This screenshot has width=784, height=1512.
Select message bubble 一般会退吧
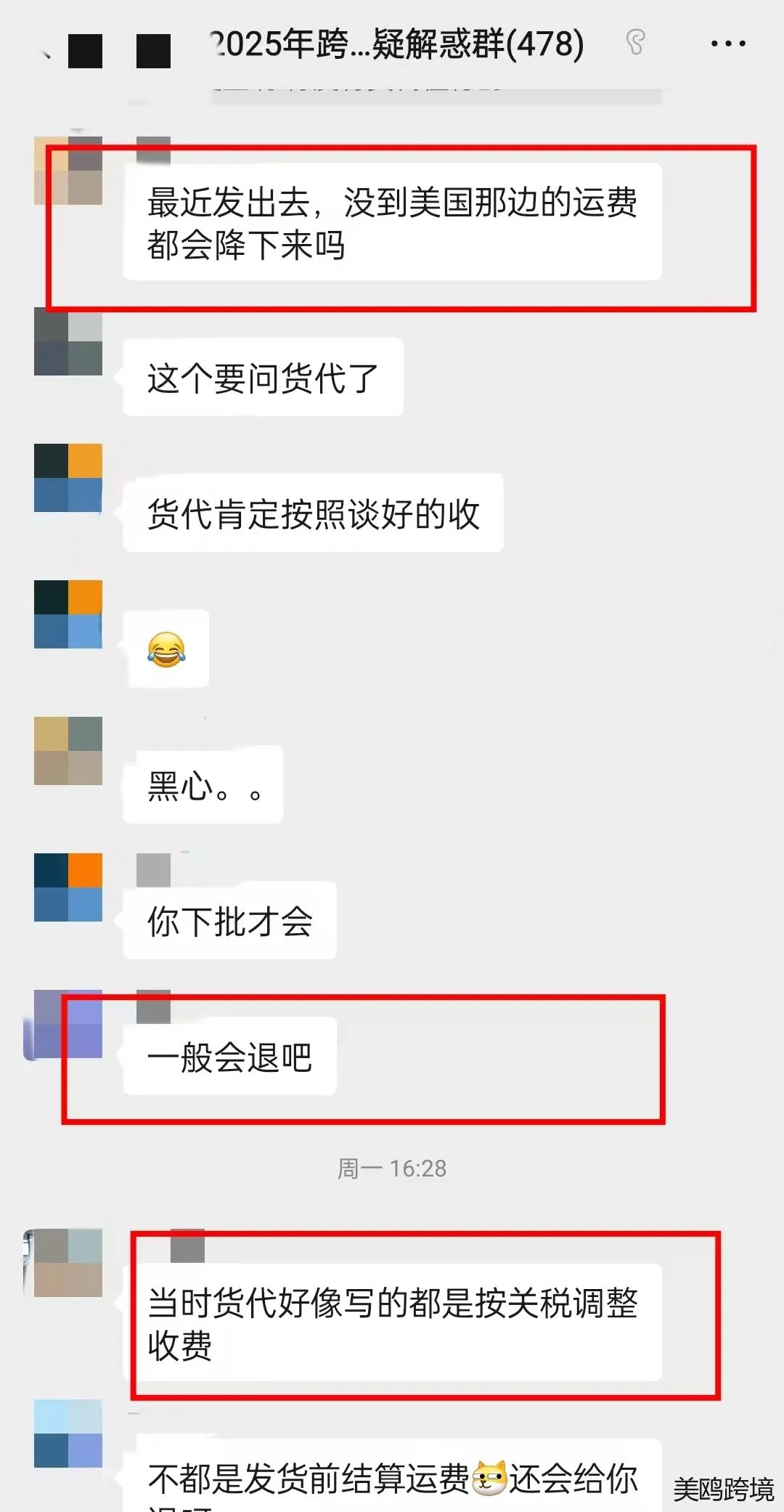click(229, 1056)
